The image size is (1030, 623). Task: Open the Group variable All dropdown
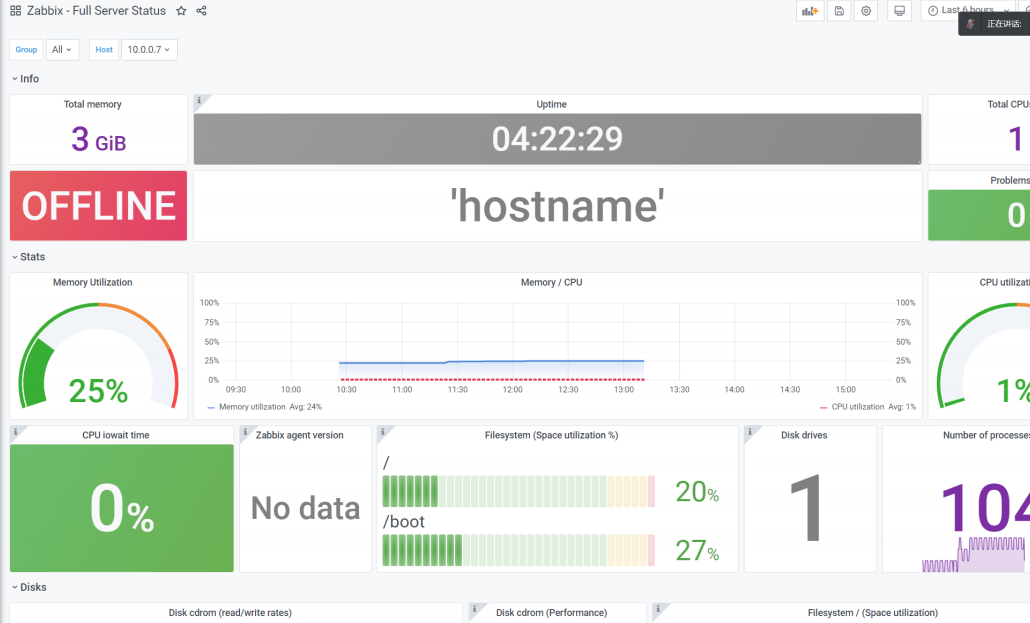[62, 49]
